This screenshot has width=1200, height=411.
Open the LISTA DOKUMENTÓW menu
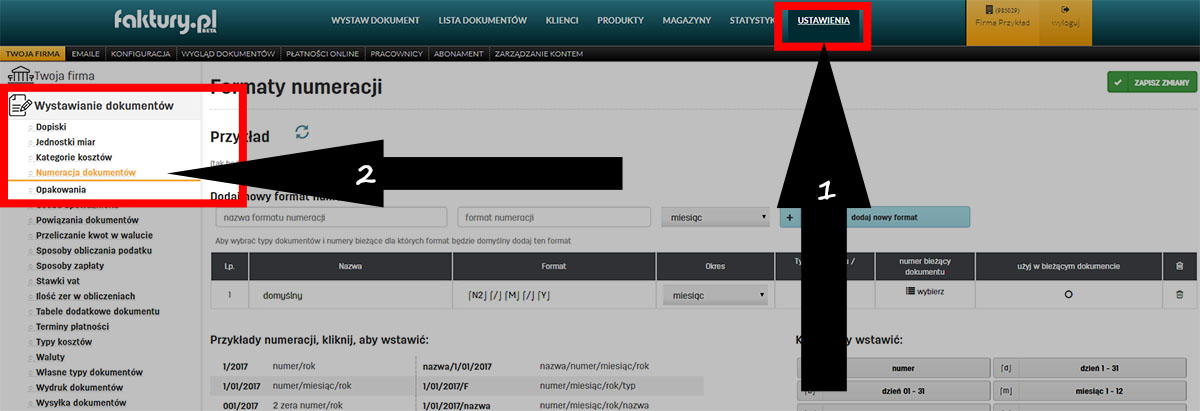(x=483, y=20)
